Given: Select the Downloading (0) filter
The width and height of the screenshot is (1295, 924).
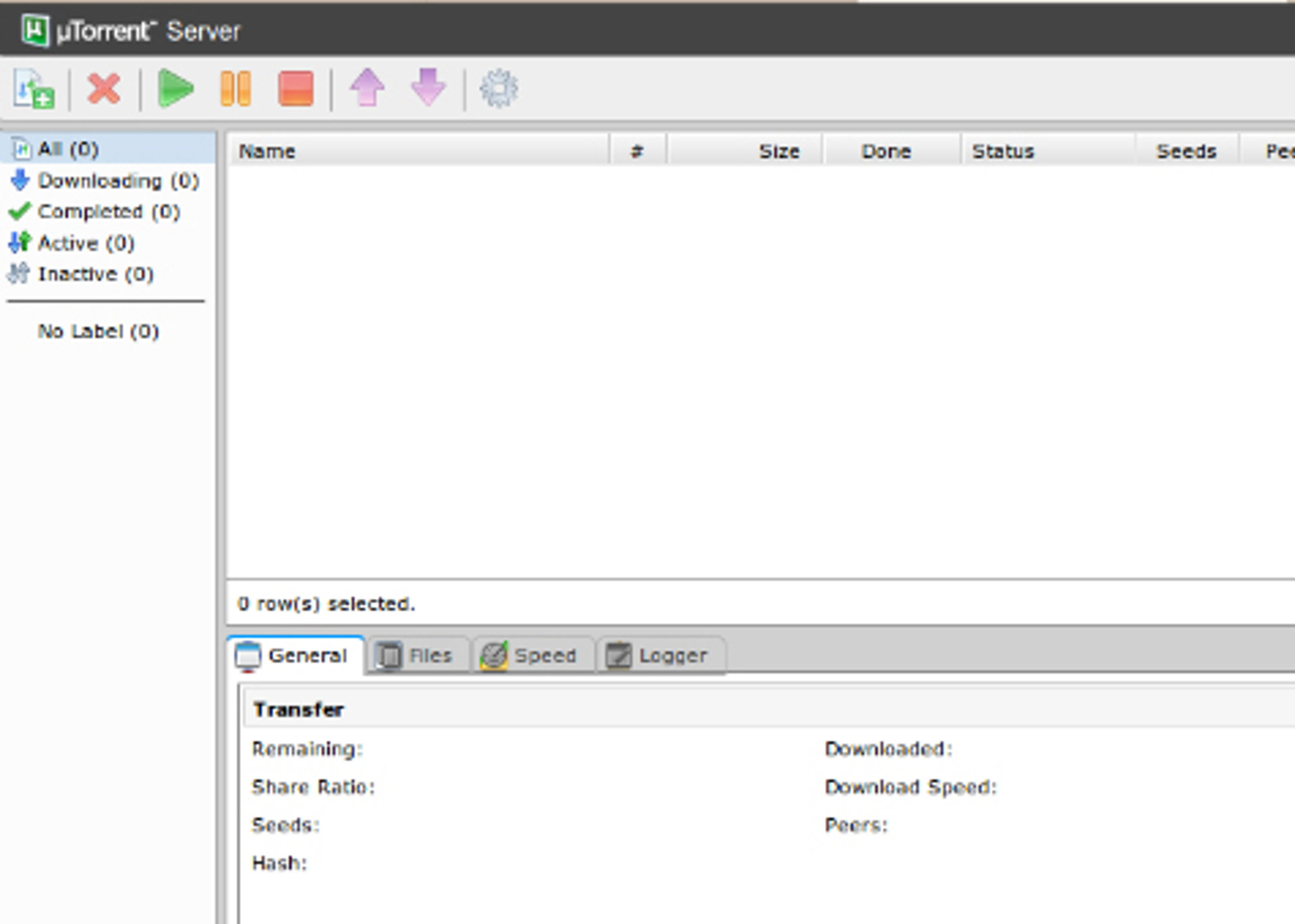Looking at the screenshot, I should click(117, 181).
